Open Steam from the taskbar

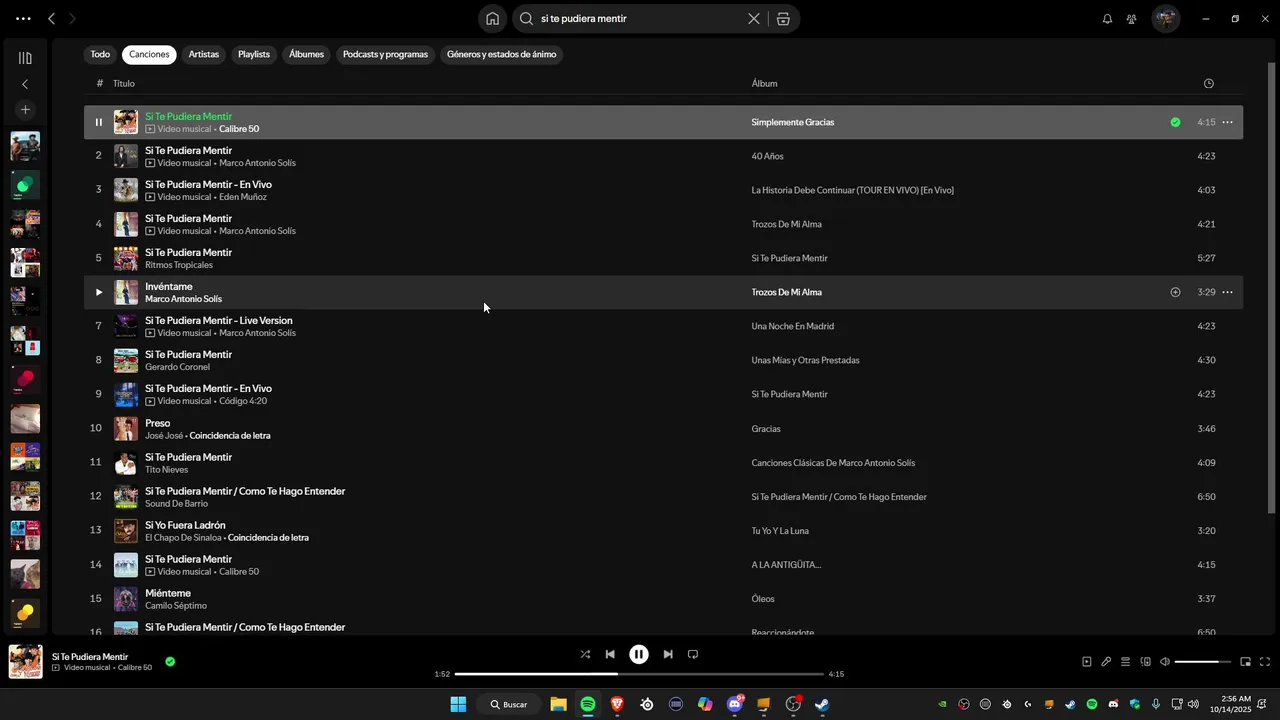822,704
